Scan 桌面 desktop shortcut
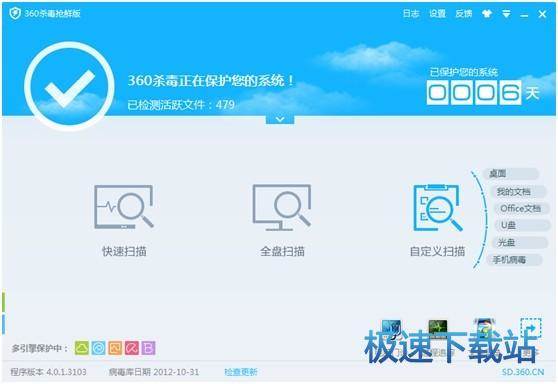The image size is (558, 384). (511, 173)
